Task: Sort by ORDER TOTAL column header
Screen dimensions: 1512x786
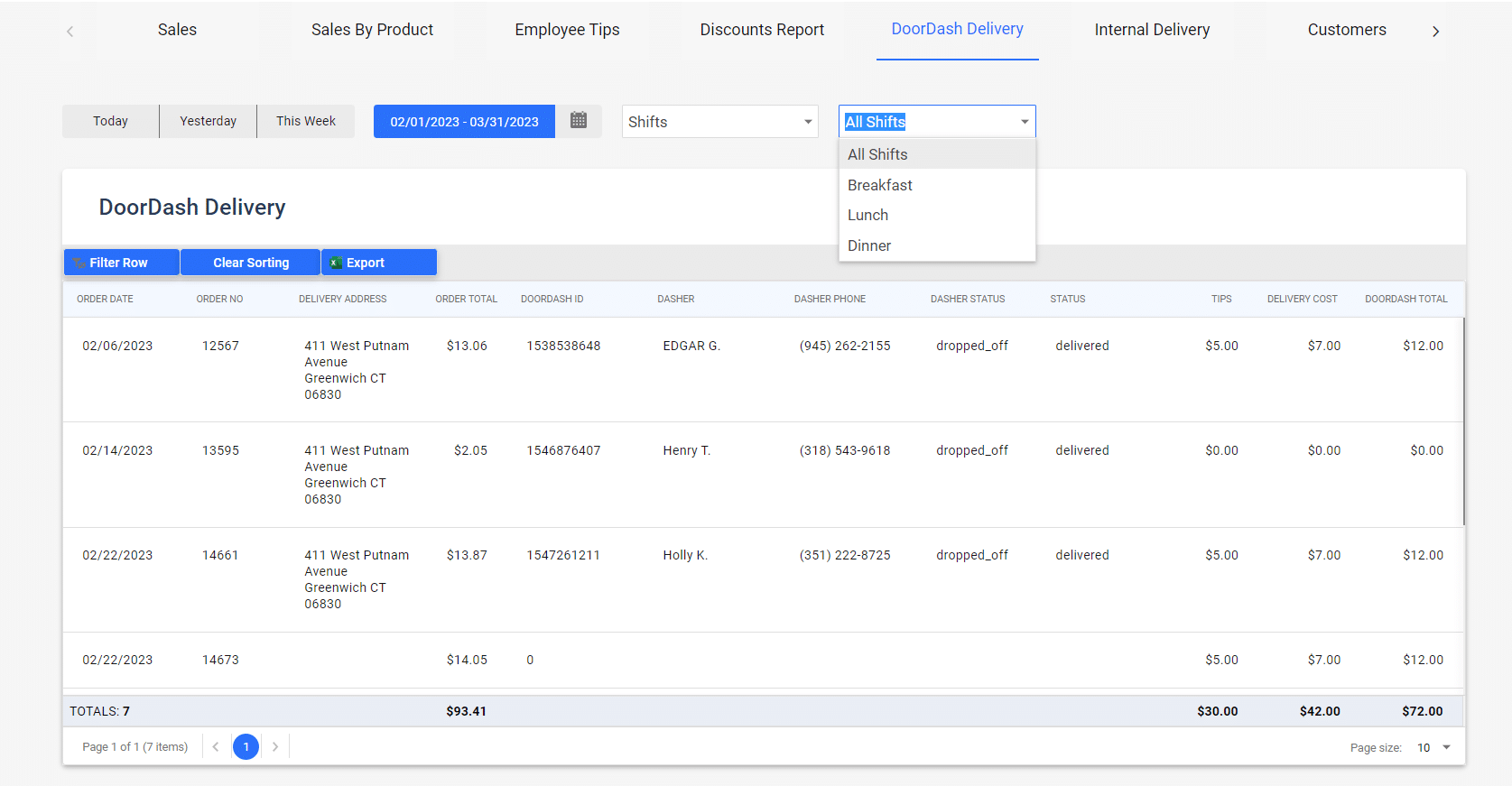Action: coord(466,299)
